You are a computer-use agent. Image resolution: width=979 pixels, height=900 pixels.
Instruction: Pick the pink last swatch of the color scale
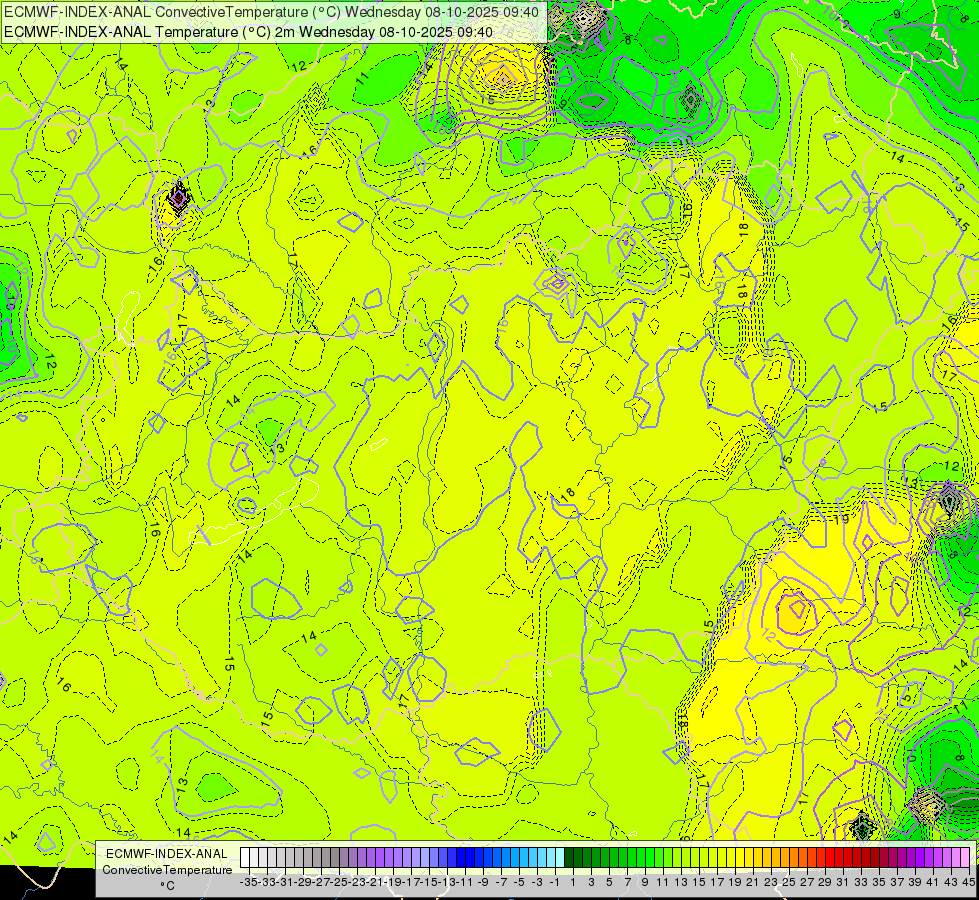click(x=967, y=858)
